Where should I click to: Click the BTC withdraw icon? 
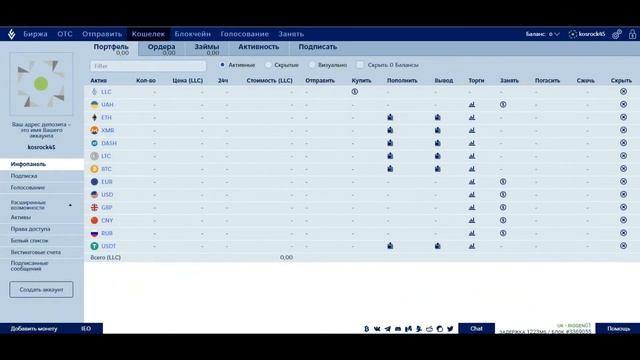pyautogui.click(x=438, y=169)
